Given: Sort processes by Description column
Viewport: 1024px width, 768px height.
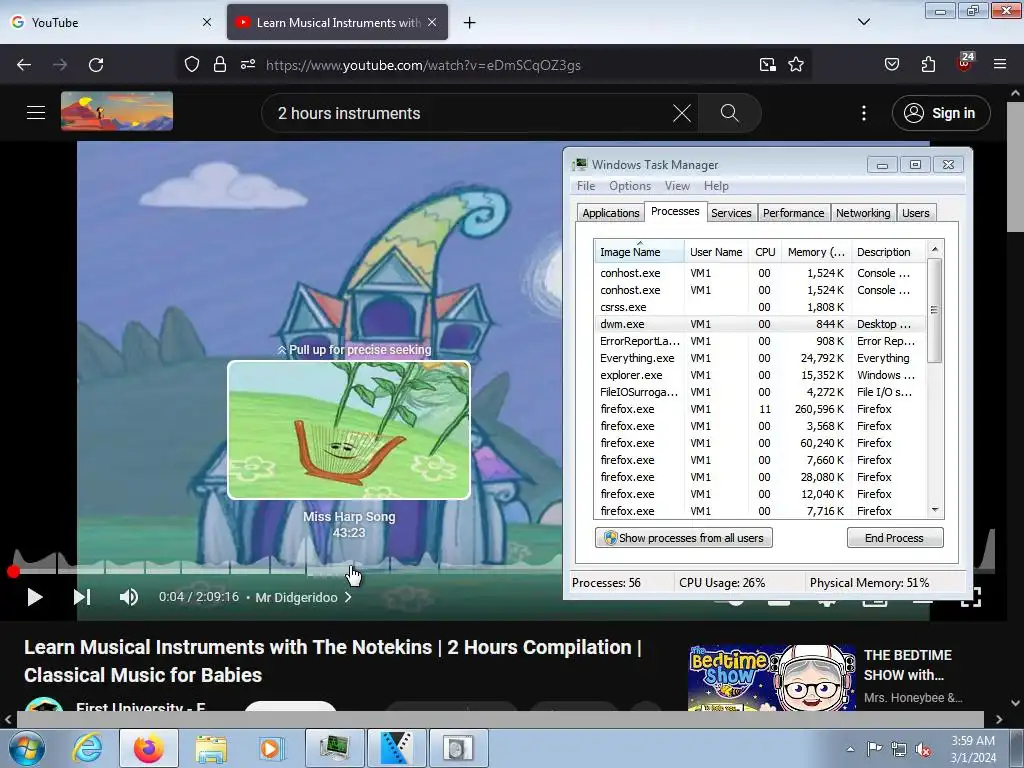Looking at the screenshot, I should pos(888,252).
